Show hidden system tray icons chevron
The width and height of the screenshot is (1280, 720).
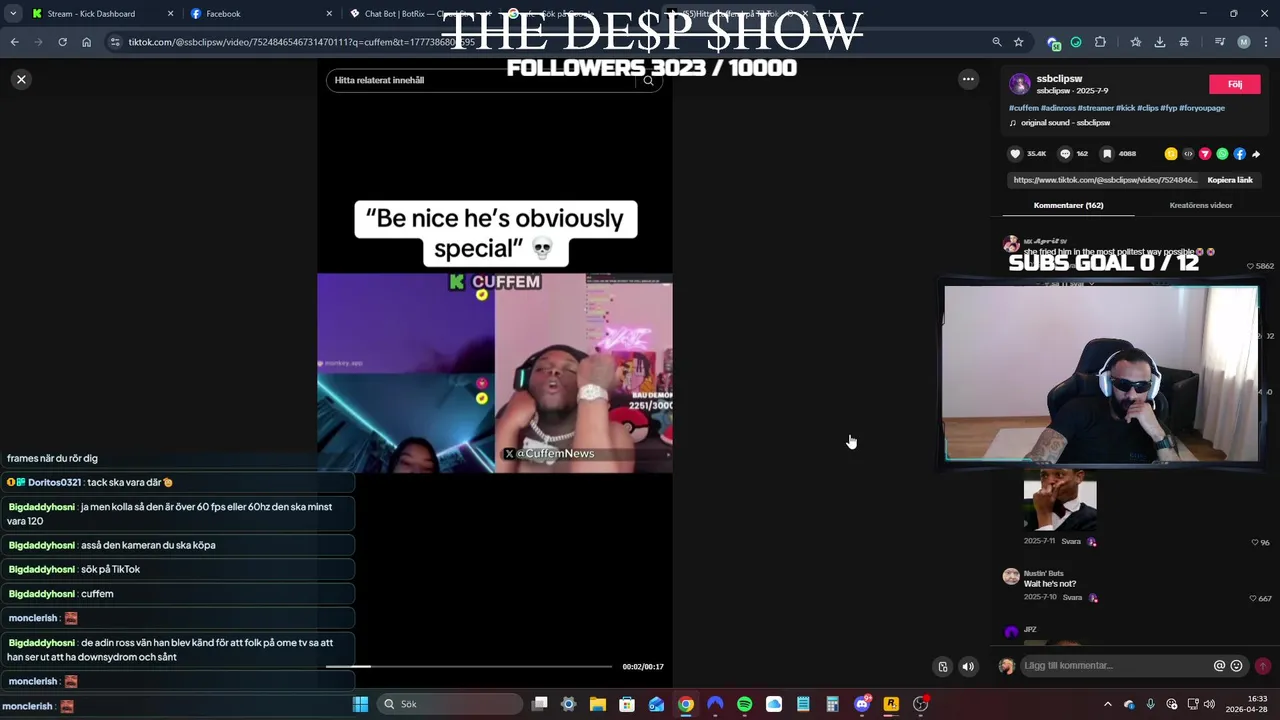pyautogui.click(x=1107, y=704)
